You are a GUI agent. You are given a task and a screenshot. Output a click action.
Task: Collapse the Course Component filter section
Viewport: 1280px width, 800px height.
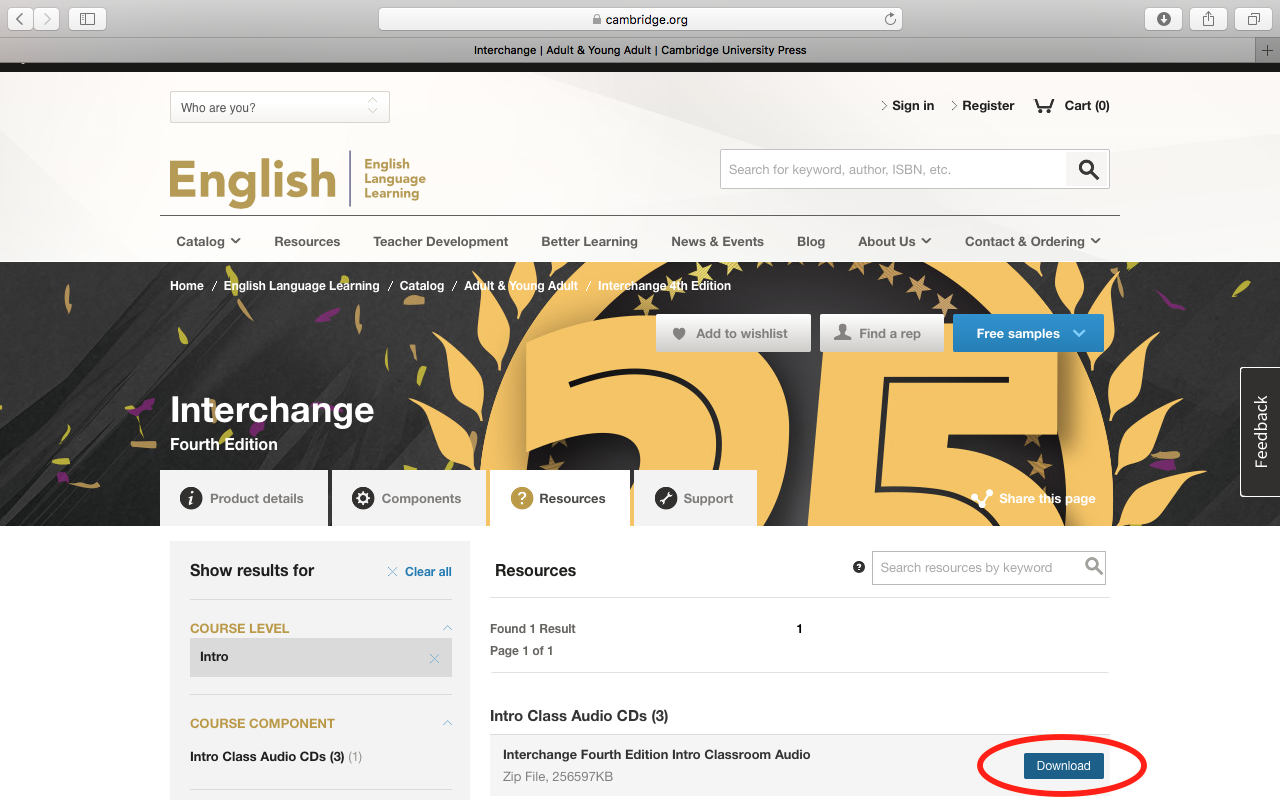pyautogui.click(x=447, y=723)
